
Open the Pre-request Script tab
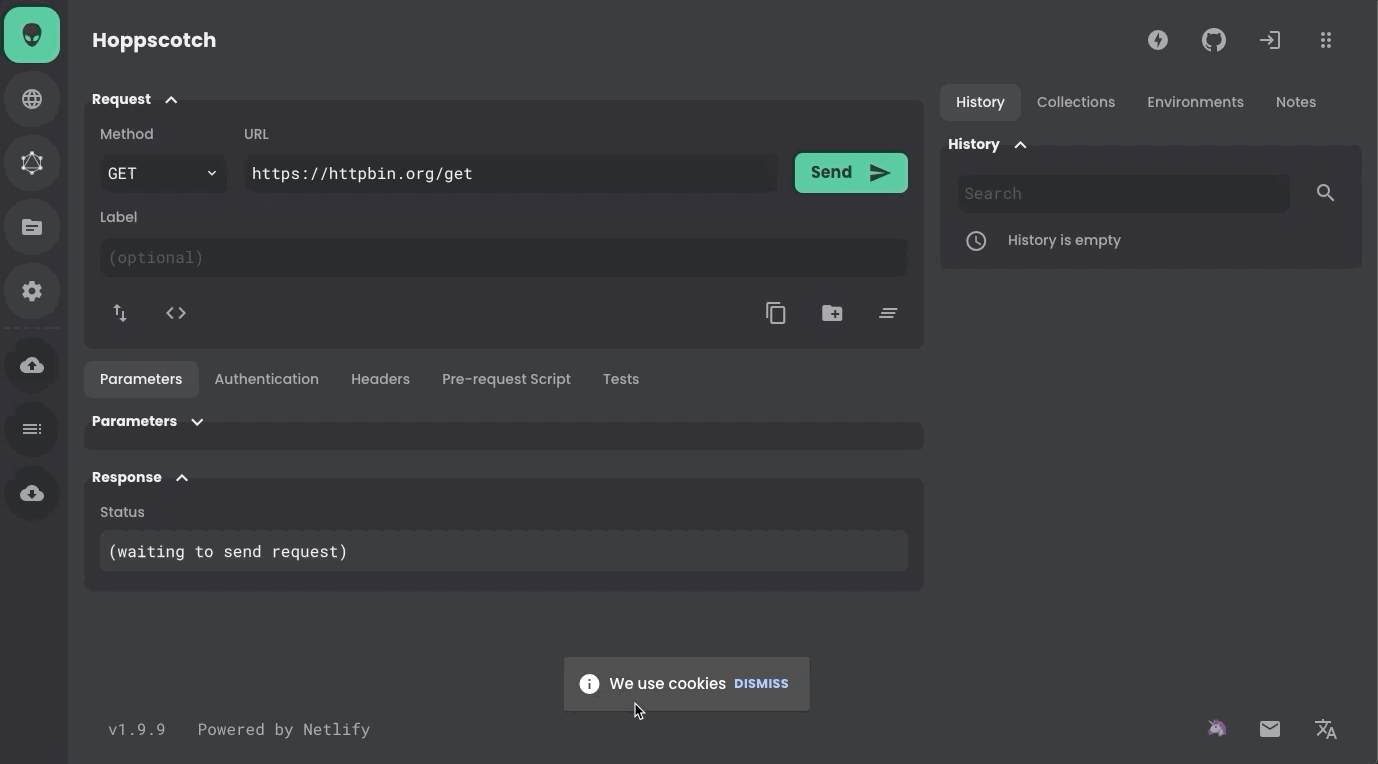click(x=506, y=379)
